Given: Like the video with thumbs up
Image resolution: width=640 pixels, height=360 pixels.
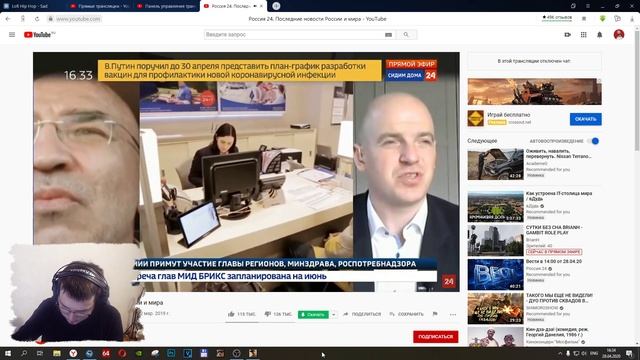Looking at the screenshot, I should [x=241, y=314].
